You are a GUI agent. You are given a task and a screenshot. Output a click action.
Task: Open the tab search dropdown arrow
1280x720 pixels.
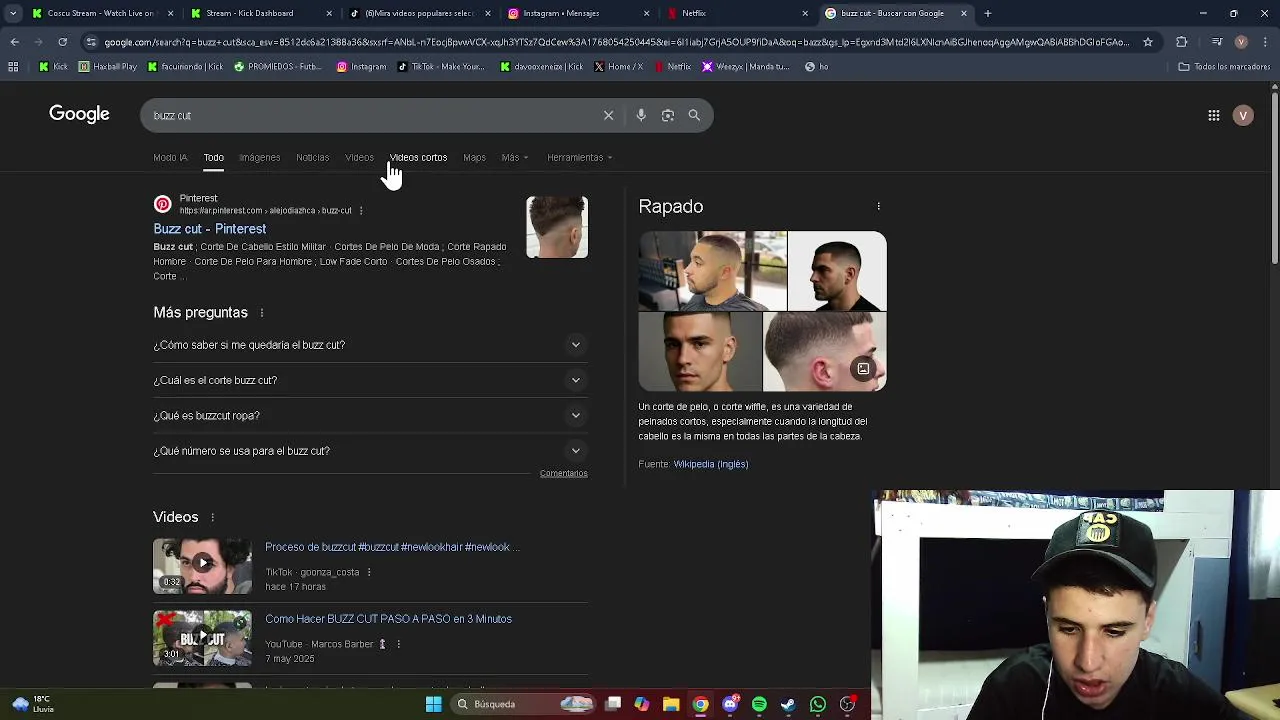(x=13, y=13)
